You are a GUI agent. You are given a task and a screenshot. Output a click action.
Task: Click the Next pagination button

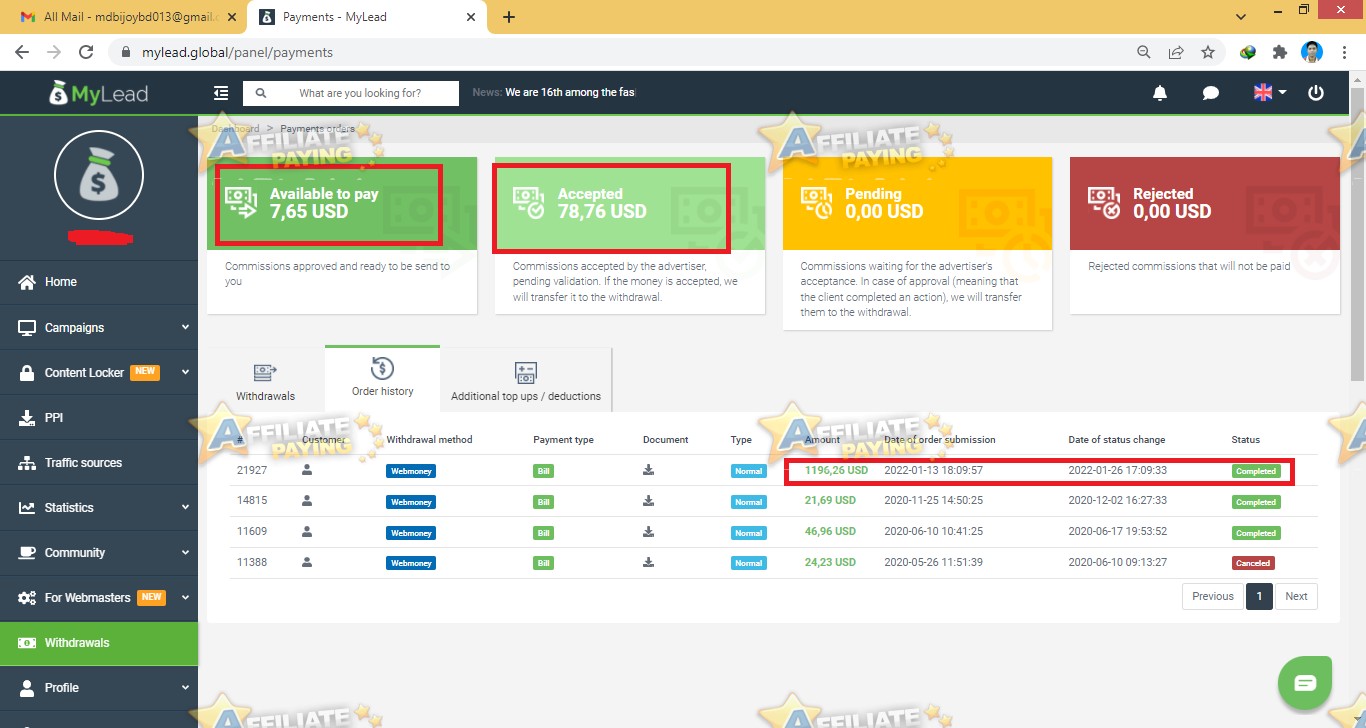[1296, 596]
